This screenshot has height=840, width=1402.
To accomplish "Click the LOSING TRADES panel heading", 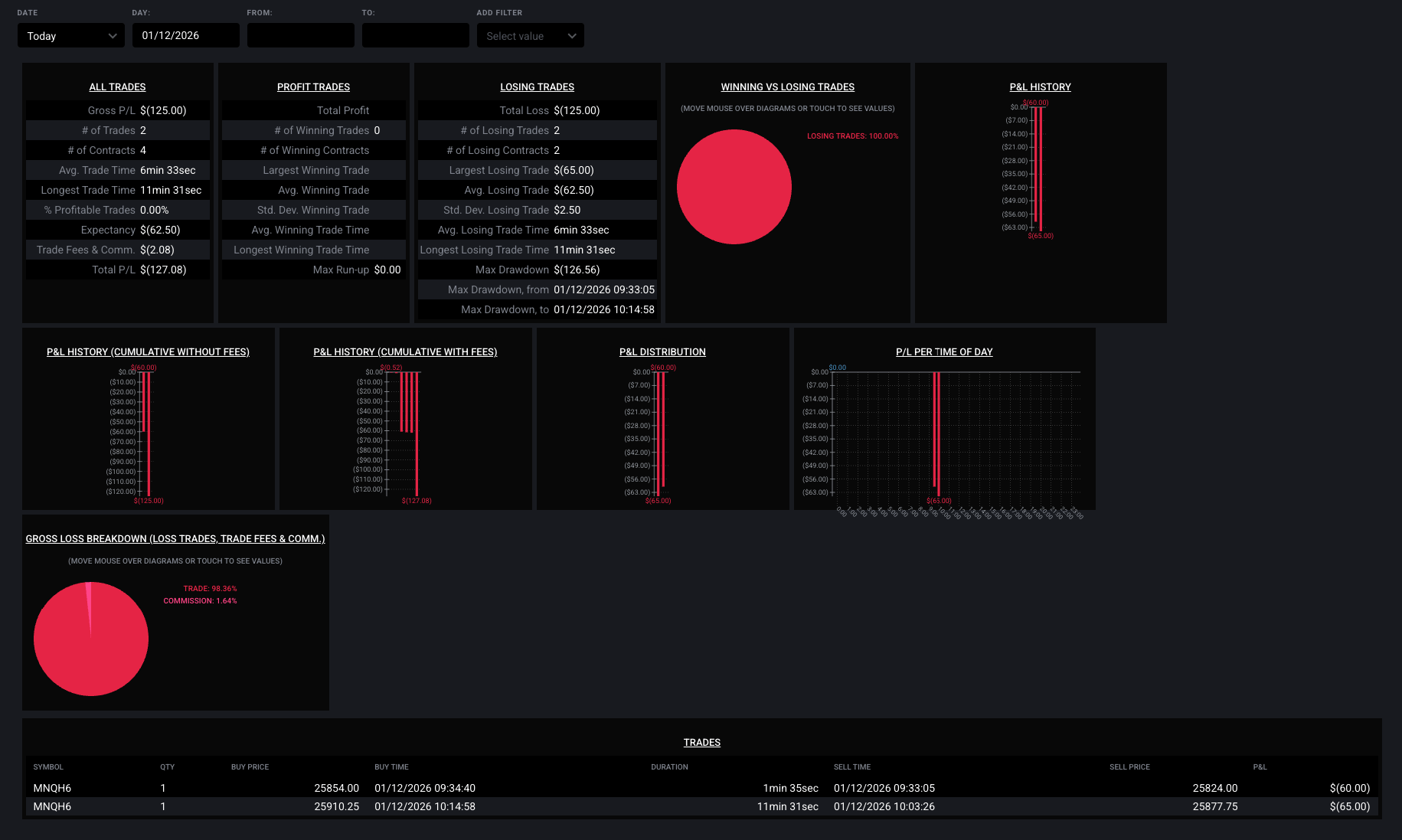I will click(537, 87).
